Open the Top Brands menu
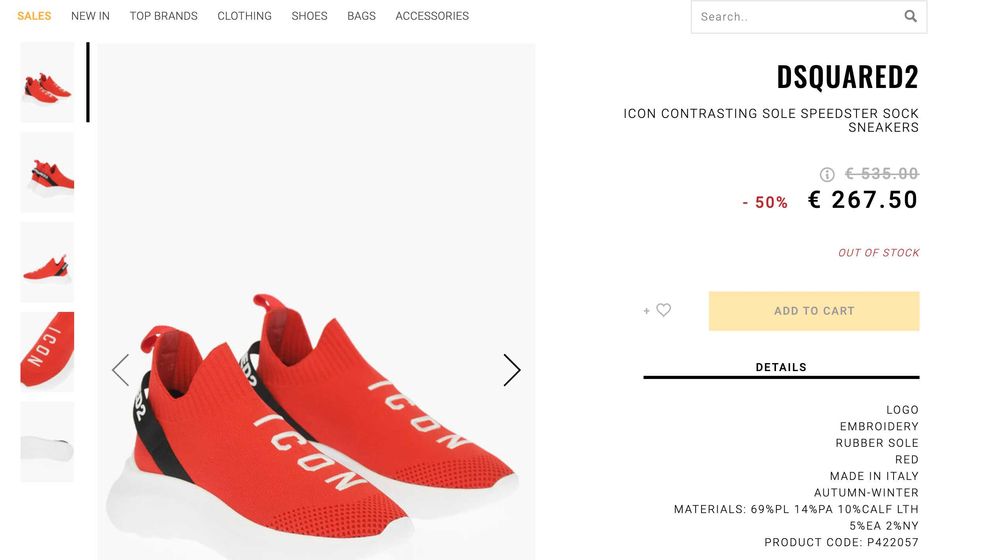 (163, 16)
